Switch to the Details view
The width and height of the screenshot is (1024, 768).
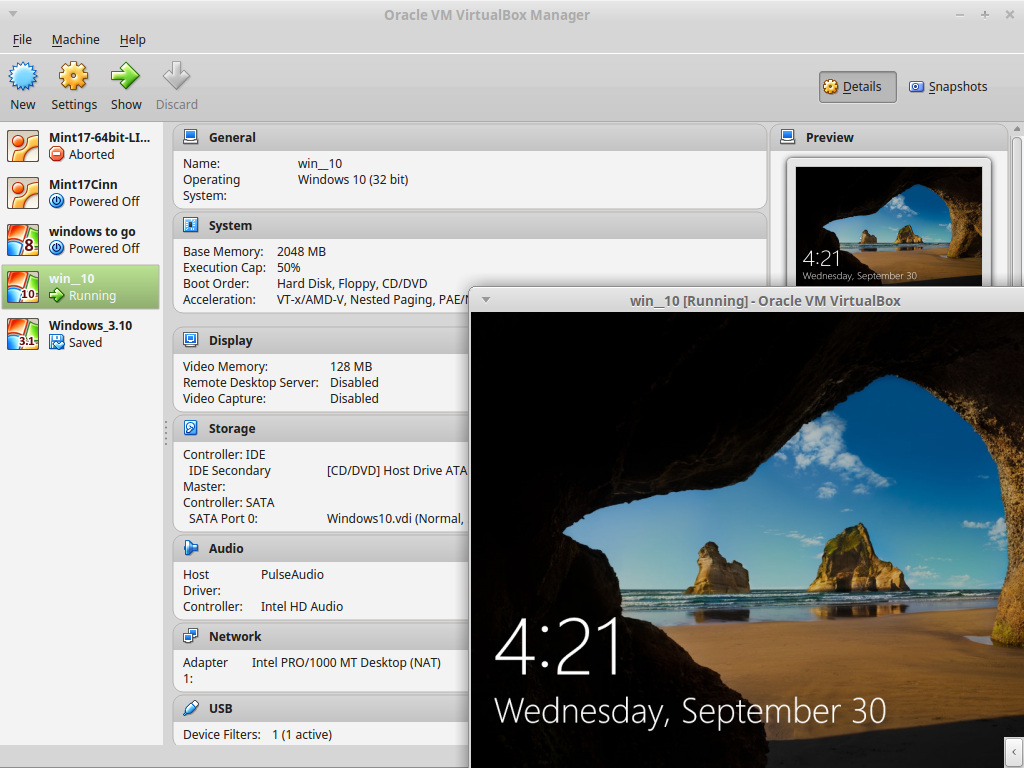tap(857, 87)
